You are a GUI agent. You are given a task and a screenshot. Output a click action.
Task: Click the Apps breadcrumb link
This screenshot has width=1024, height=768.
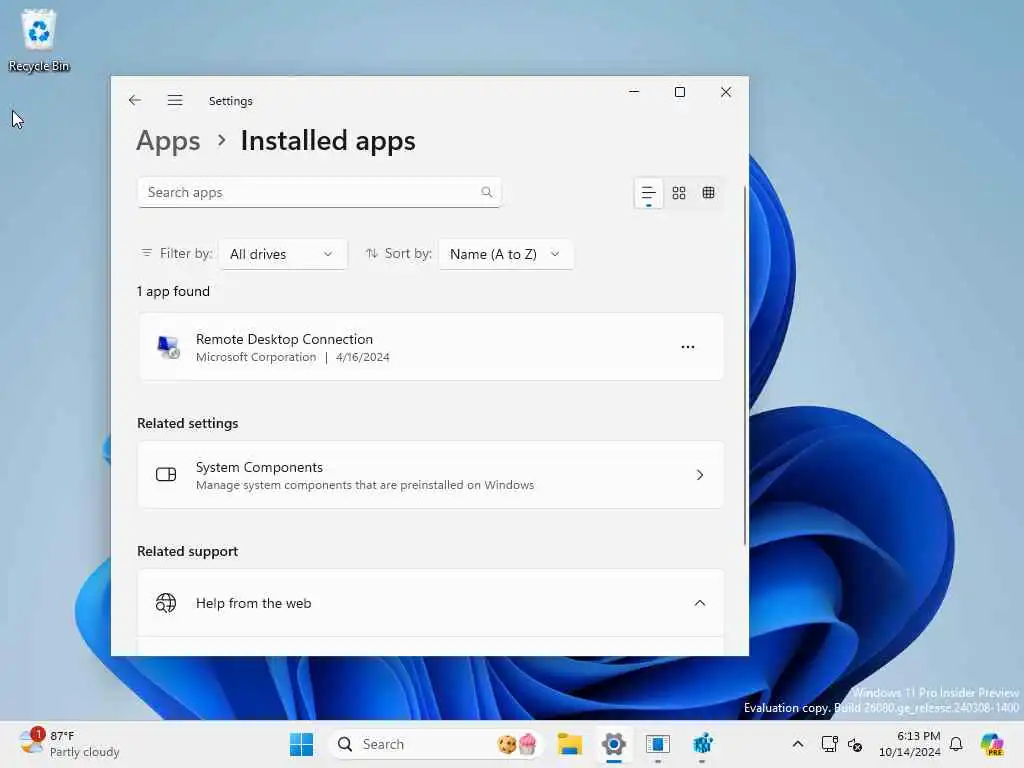point(168,141)
